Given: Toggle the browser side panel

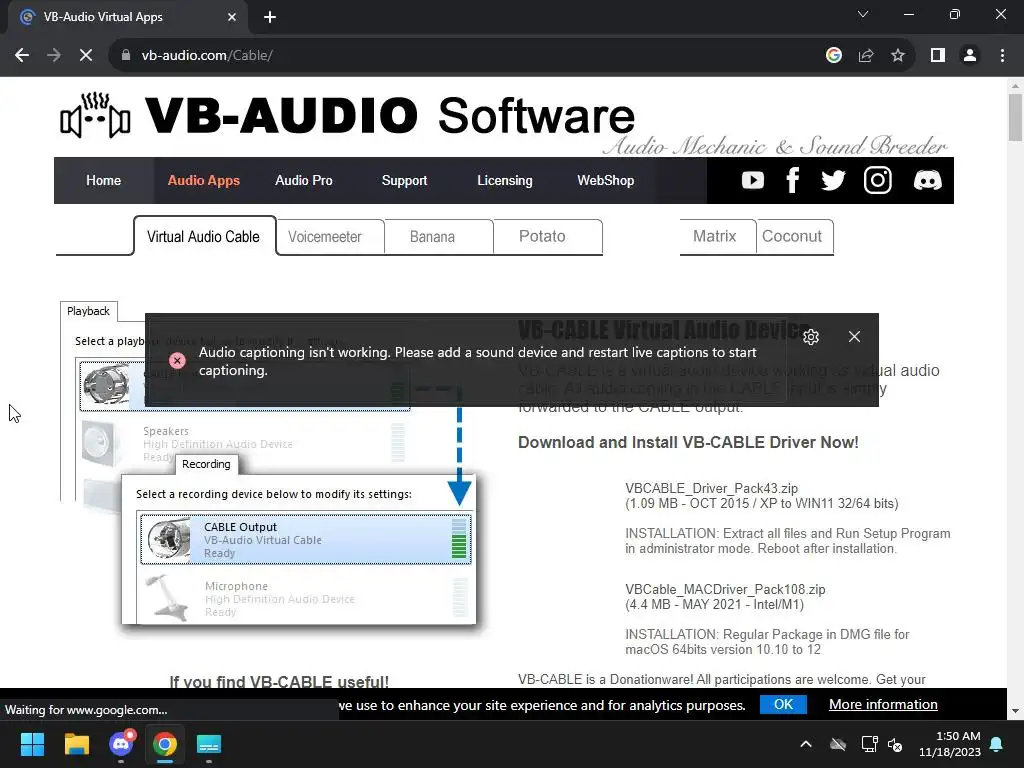Looking at the screenshot, I should (938, 56).
